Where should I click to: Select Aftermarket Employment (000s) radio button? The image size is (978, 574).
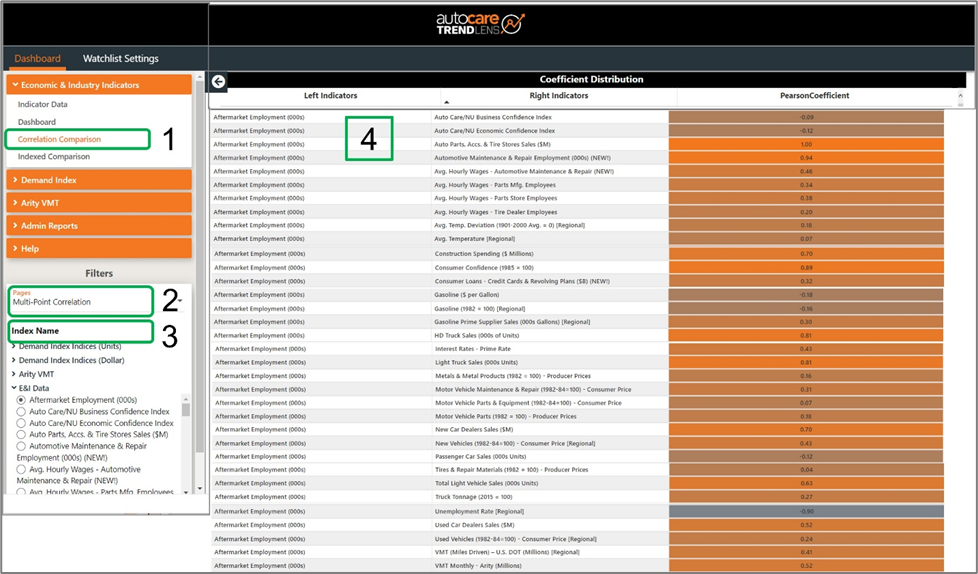click(x=21, y=400)
